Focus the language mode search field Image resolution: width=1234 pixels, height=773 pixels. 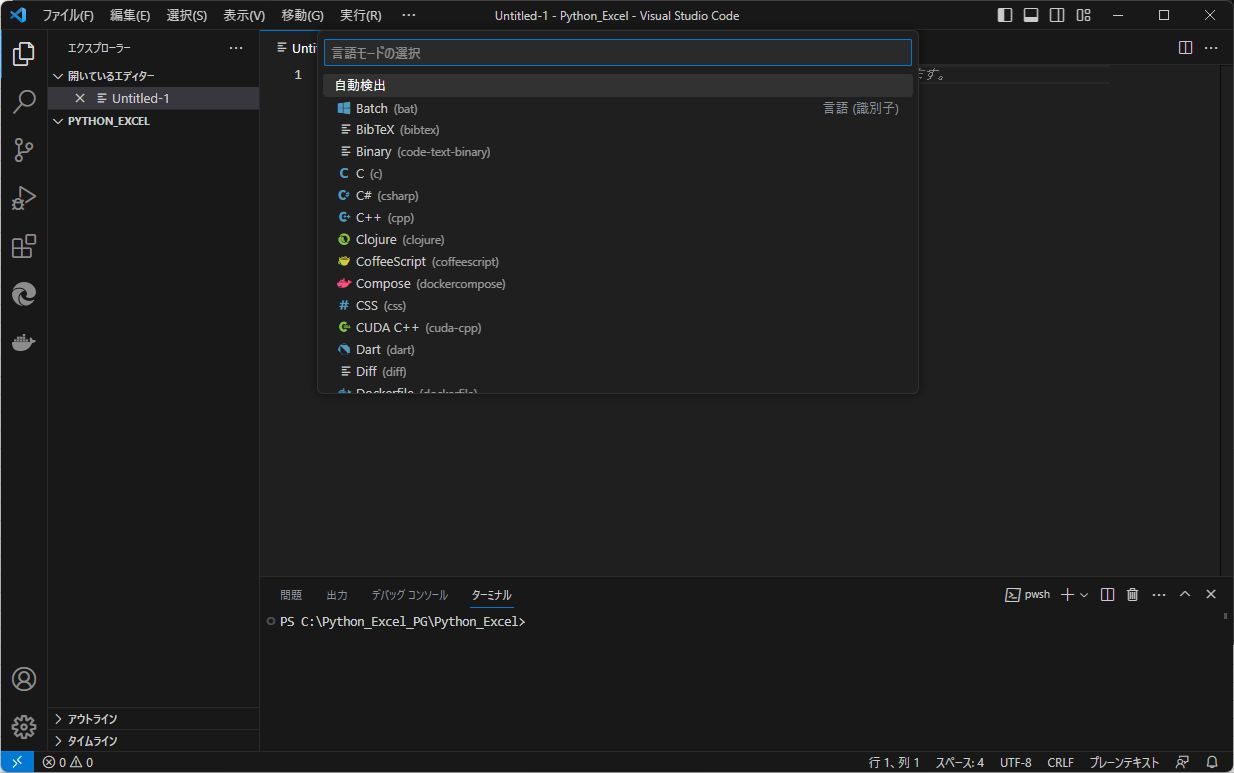click(618, 53)
